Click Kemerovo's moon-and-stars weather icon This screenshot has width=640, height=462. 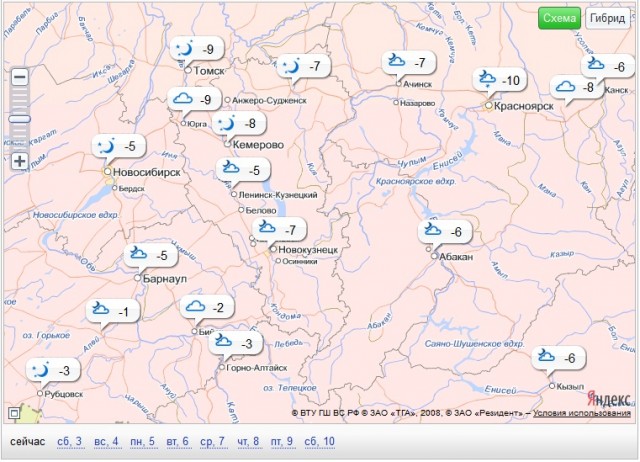point(226,123)
